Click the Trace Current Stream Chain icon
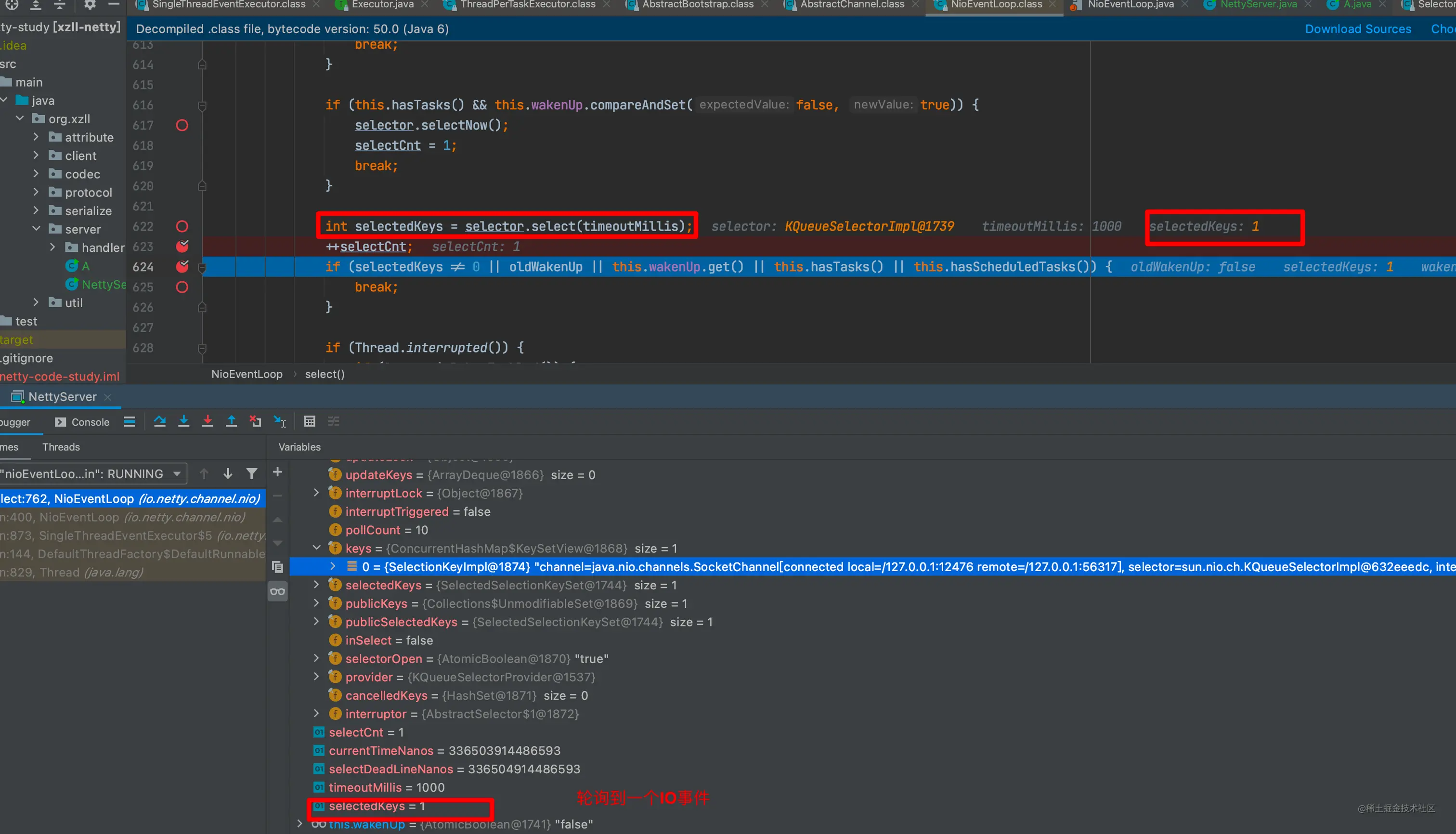1456x834 pixels. point(334,422)
